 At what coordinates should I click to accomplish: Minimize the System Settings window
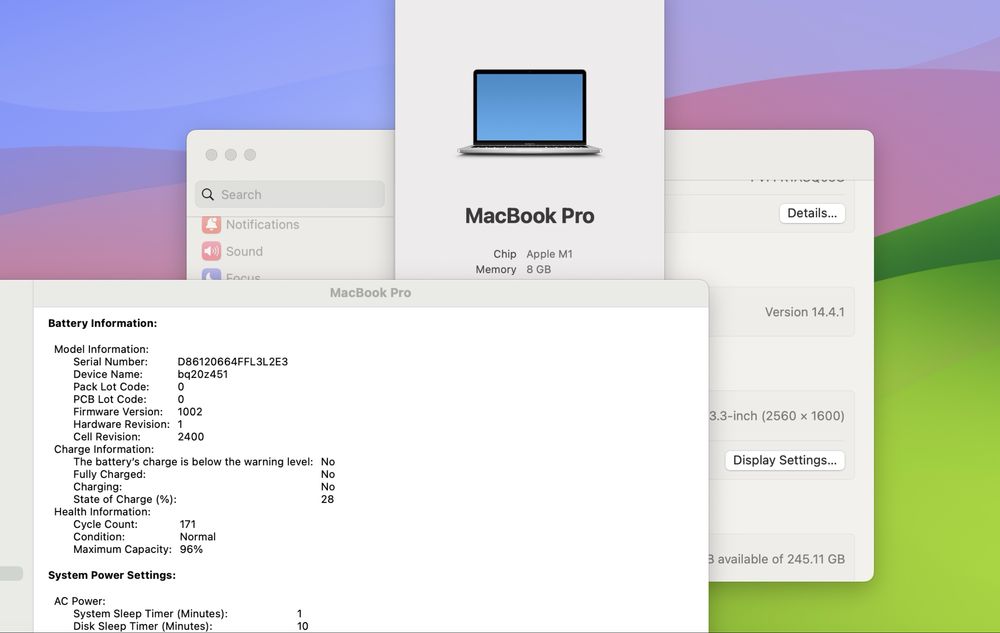point(231,155)
